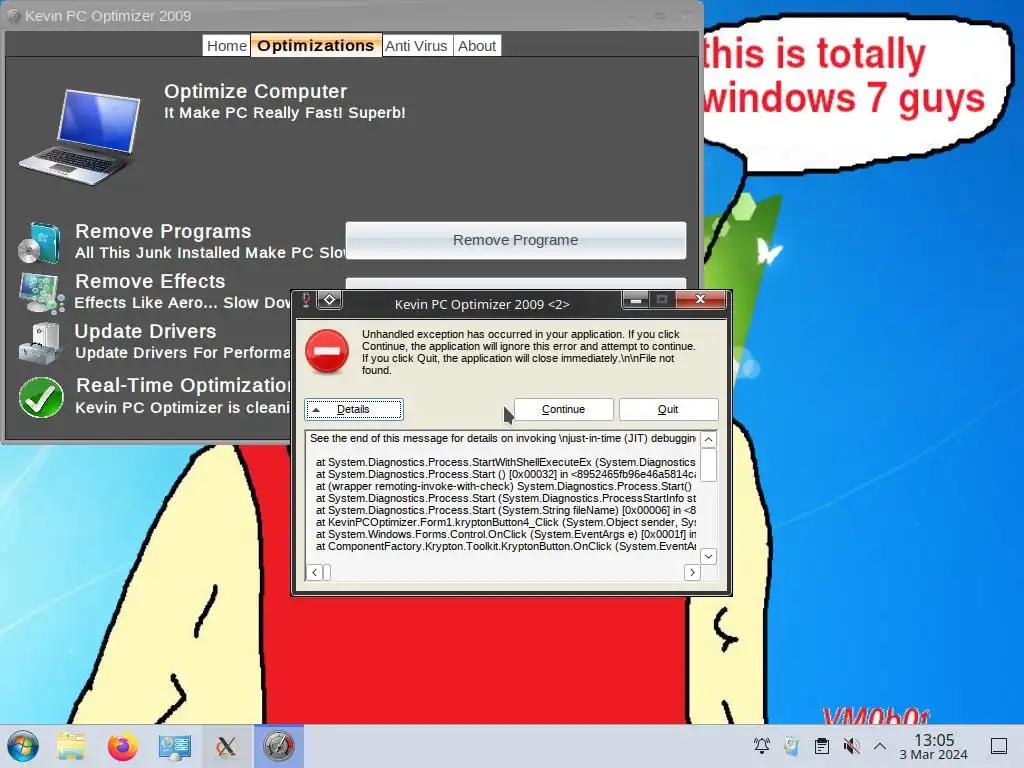
Task: Collapse the Details section in error dialog
Action: pos(353,409)
